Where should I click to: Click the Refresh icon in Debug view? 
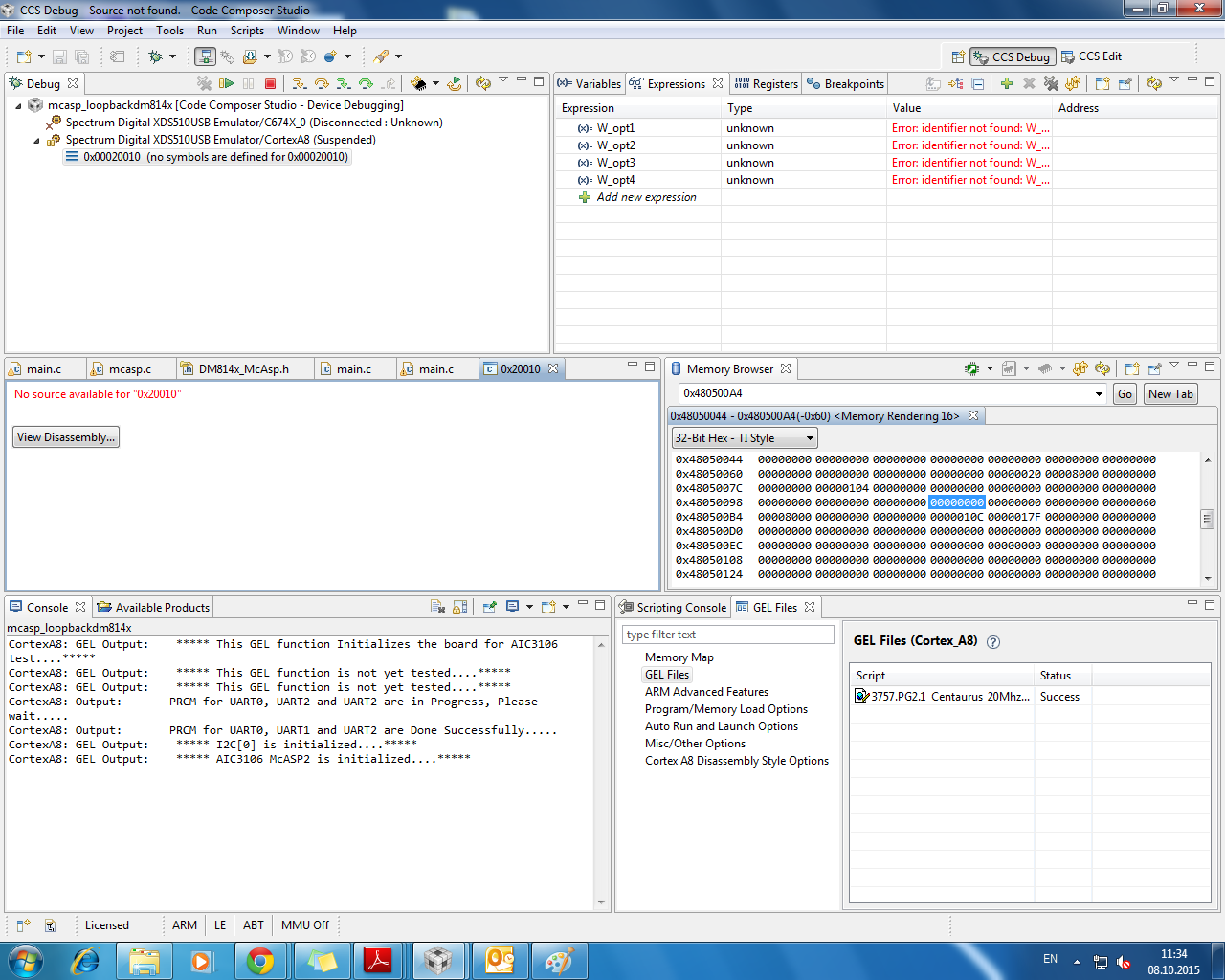tap(483, 83)
